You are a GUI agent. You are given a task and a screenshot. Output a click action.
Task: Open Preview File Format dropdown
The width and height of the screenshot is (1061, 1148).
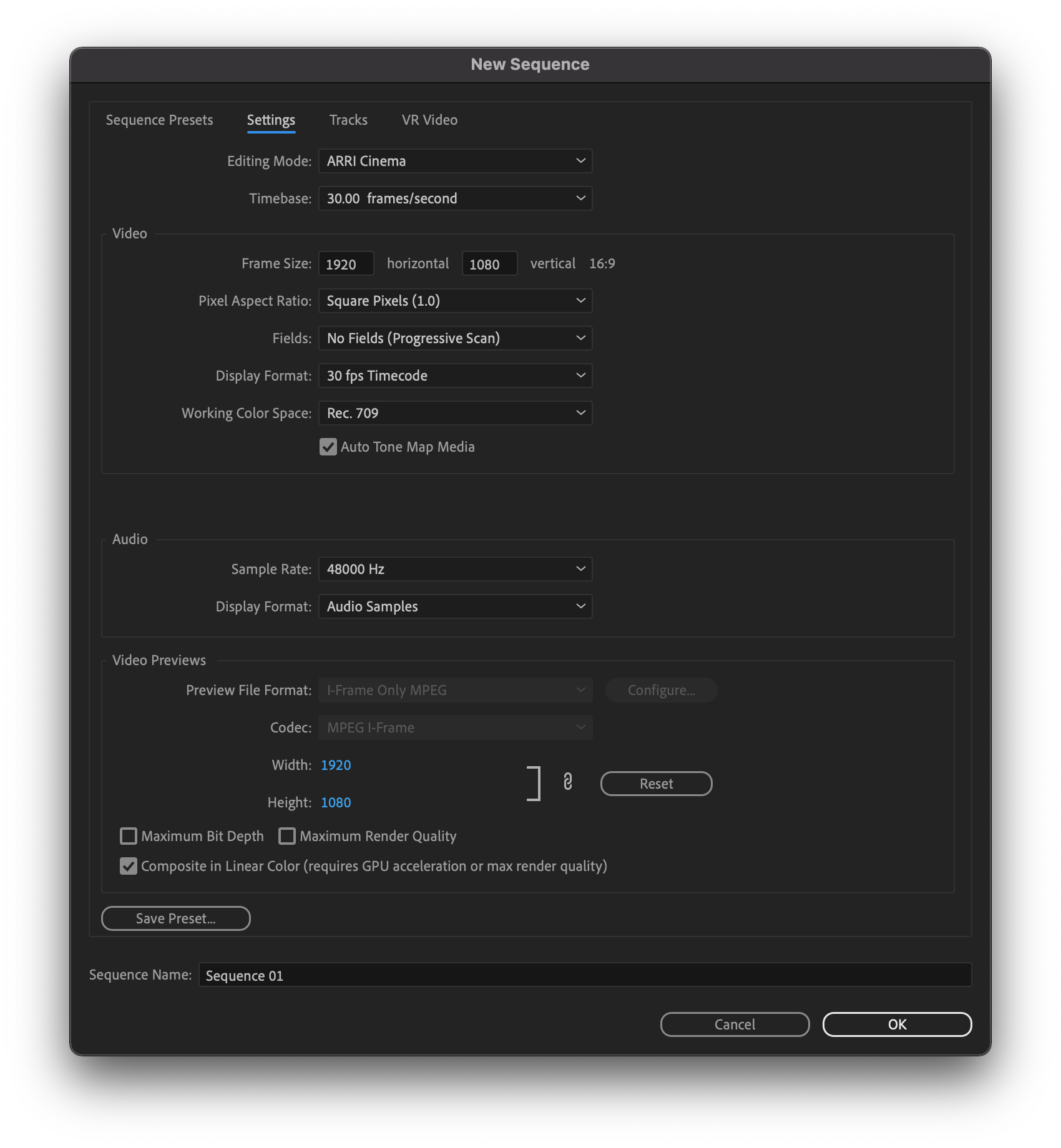(x=456, y=690)
